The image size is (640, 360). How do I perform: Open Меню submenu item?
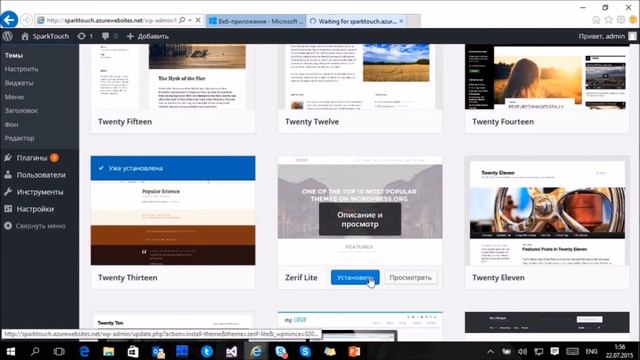[x=14, y=97]
